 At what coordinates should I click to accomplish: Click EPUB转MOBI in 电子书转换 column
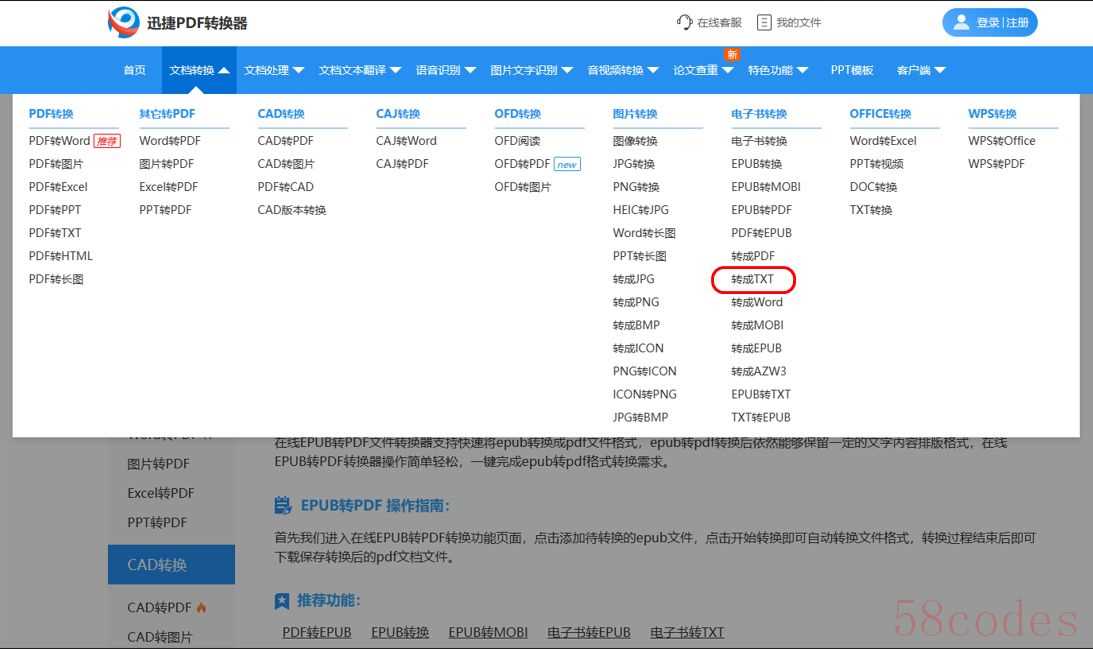[x=765, y=187]
